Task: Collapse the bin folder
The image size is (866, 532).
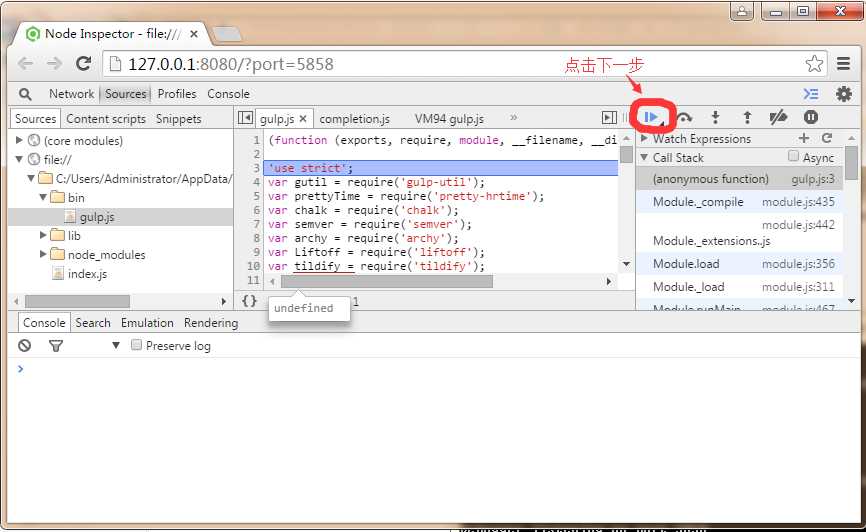Action: (x=43, y=197)
